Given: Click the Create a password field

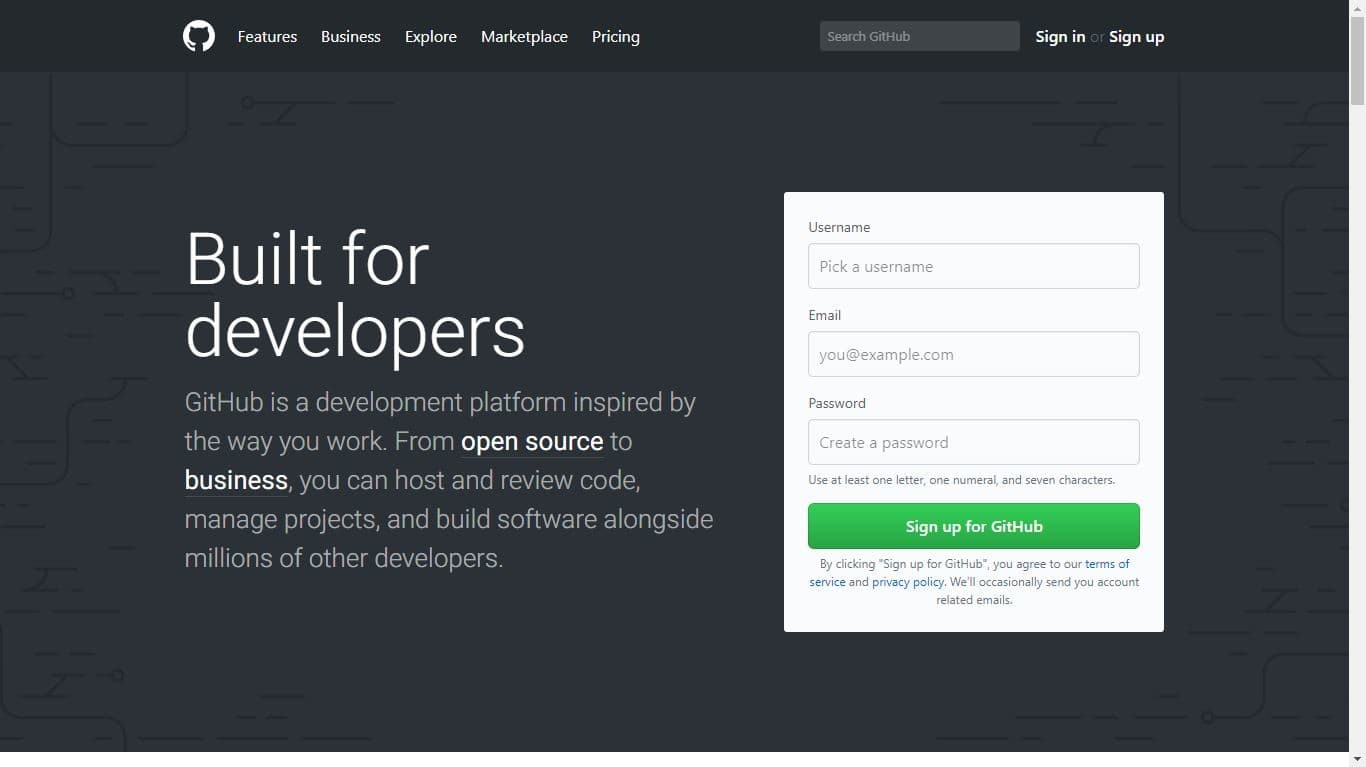Looking at the screenshot, I should (x=973, y=442).
